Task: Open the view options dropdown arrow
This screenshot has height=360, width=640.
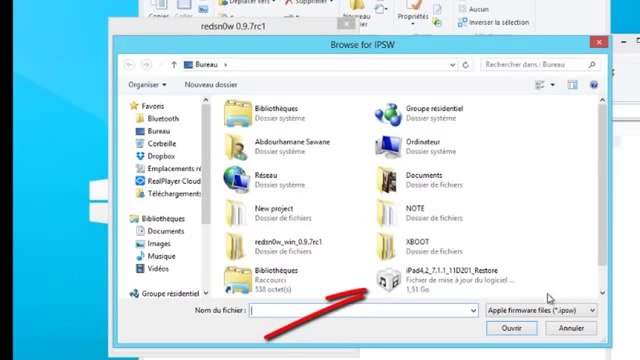Action: [x=552, y=85]
